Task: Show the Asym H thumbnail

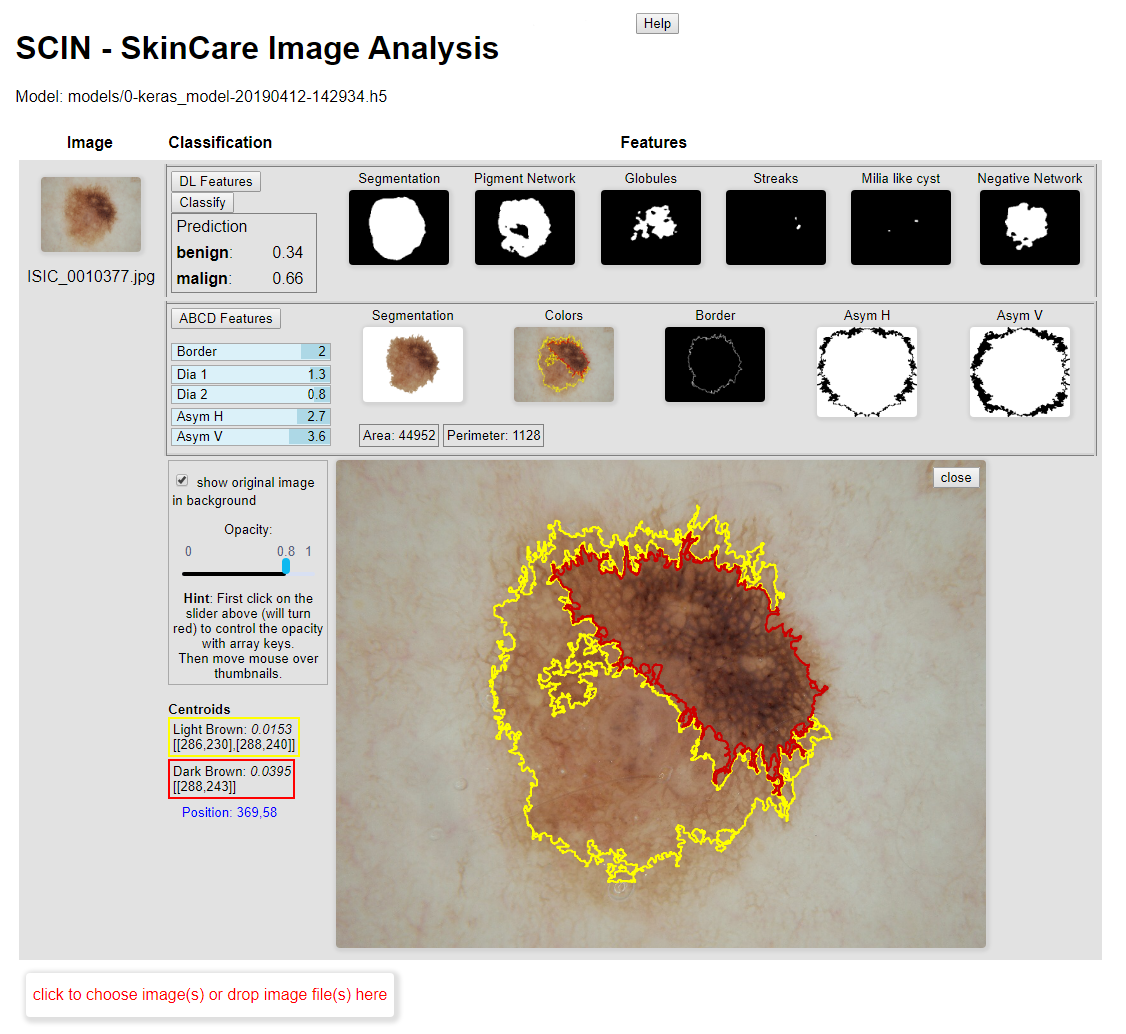Action: pyautogui.click(x=867, y=372)
